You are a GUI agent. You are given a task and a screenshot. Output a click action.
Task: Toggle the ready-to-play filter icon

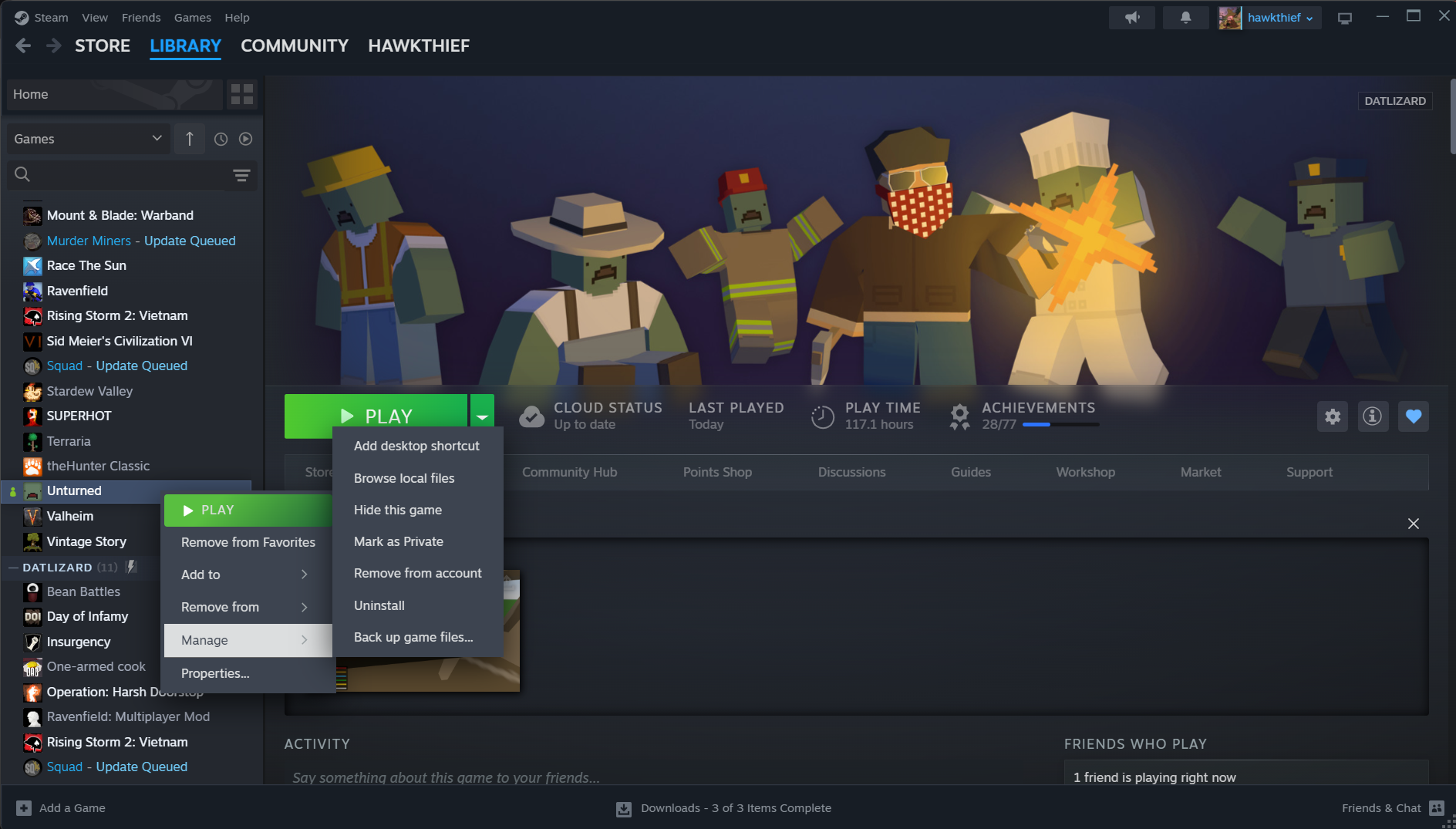(245, 139)
